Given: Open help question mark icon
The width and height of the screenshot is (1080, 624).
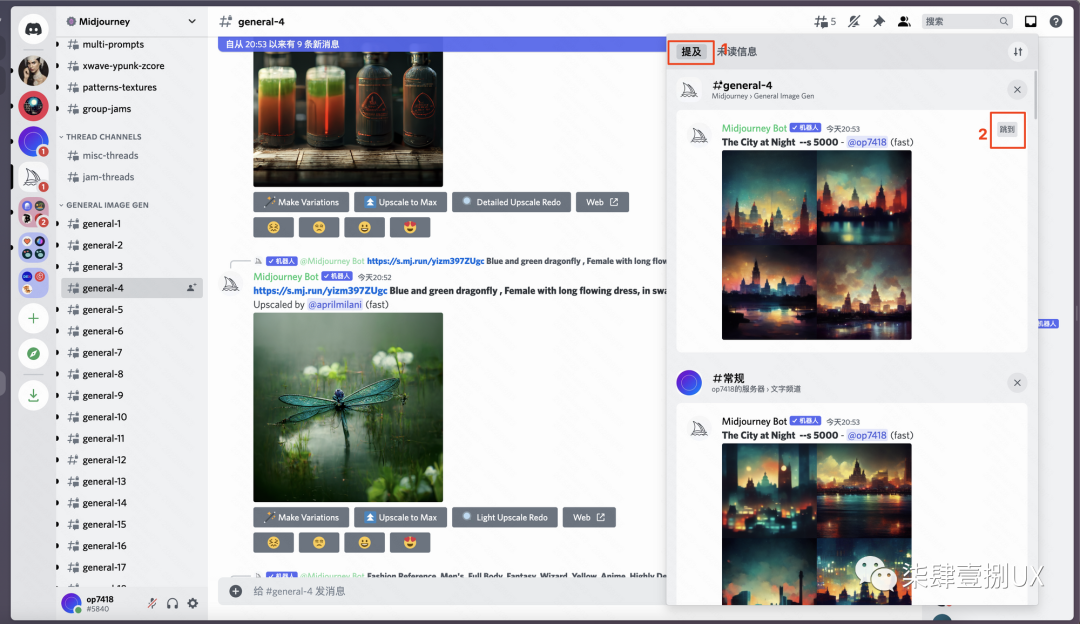Looking at the screenshot, I should pos(1055,21).
